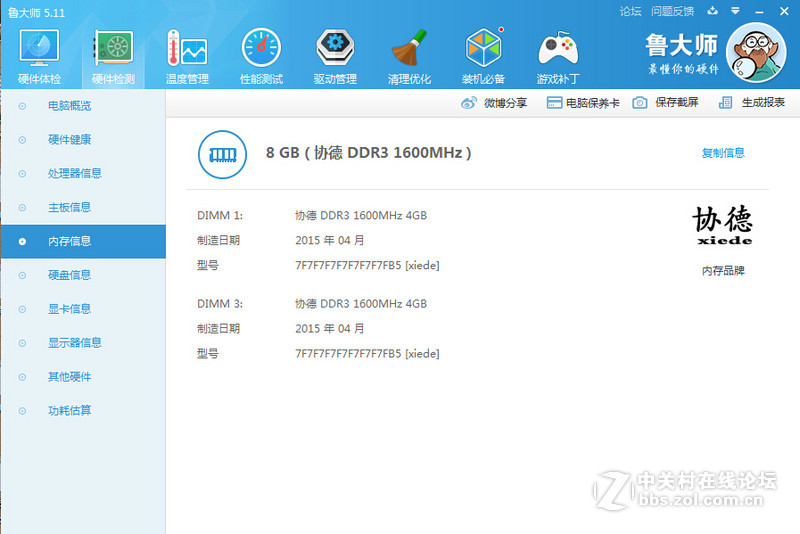800x534 pixels.
Task: Minimize the 鲁大师 window
Action: tap(759, 11)
